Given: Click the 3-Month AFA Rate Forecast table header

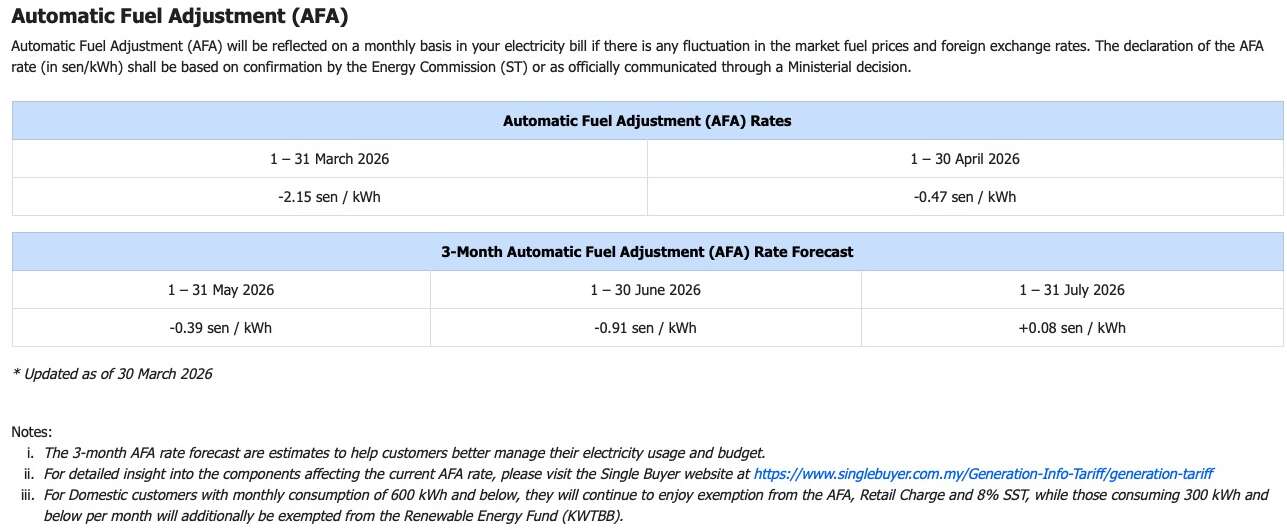Looking at the screenshot, I should [x=647, y=252].
